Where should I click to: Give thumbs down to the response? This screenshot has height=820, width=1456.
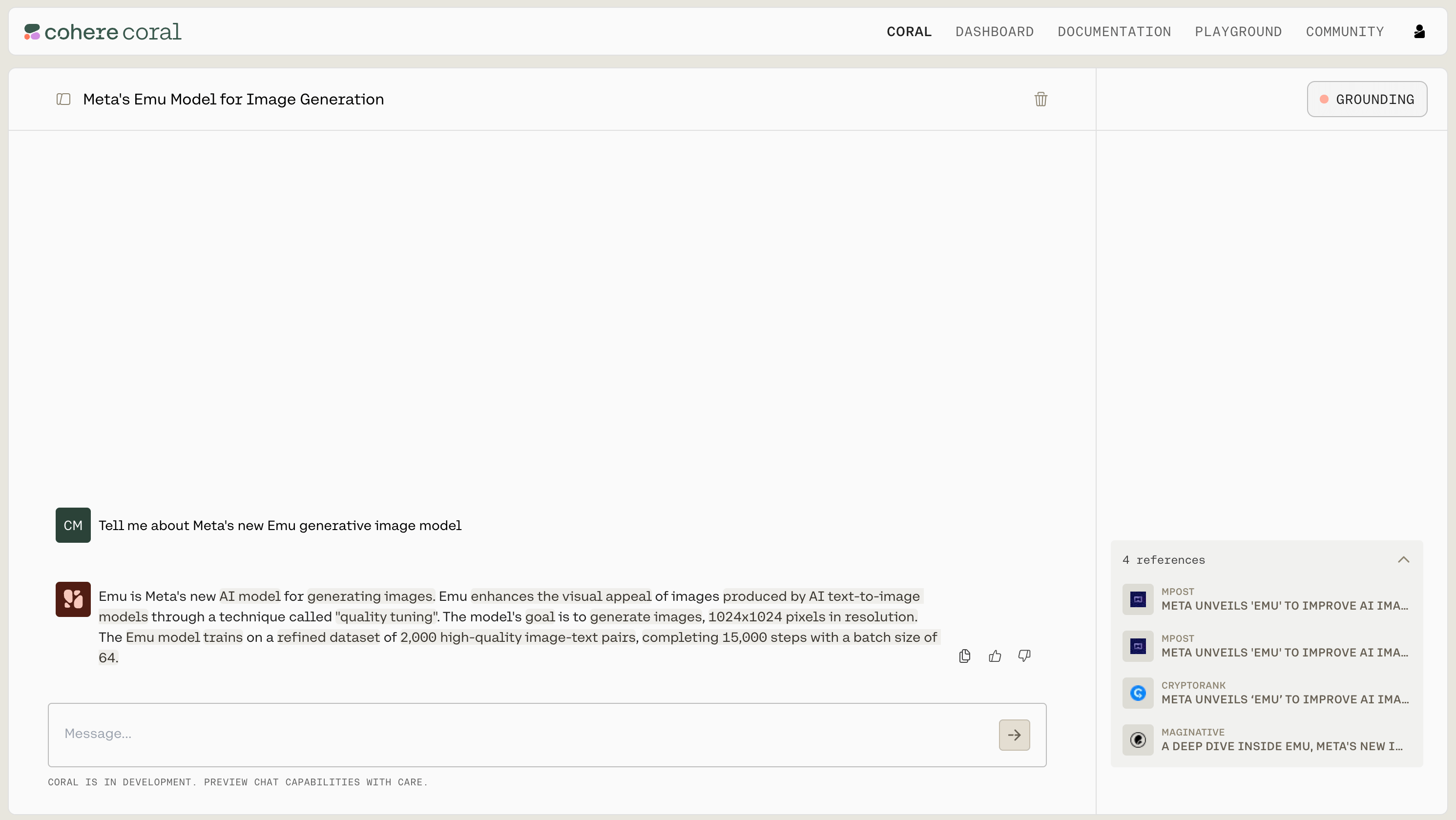(x=1024, y=656)
